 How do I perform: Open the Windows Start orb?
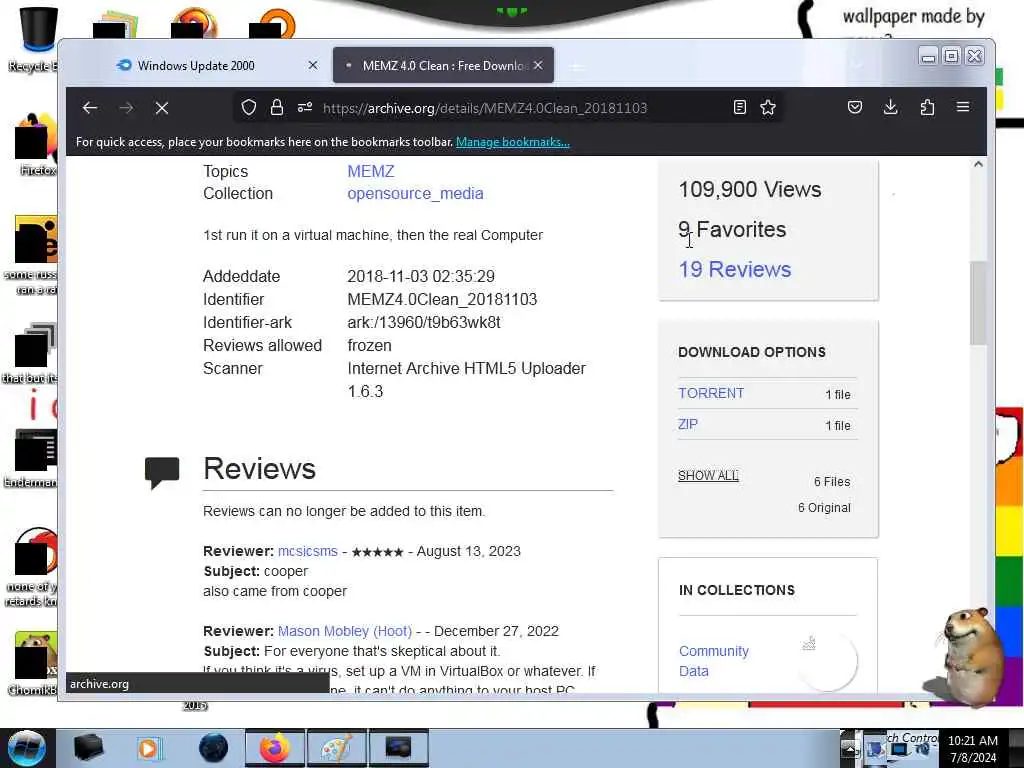tap(26, 748)
